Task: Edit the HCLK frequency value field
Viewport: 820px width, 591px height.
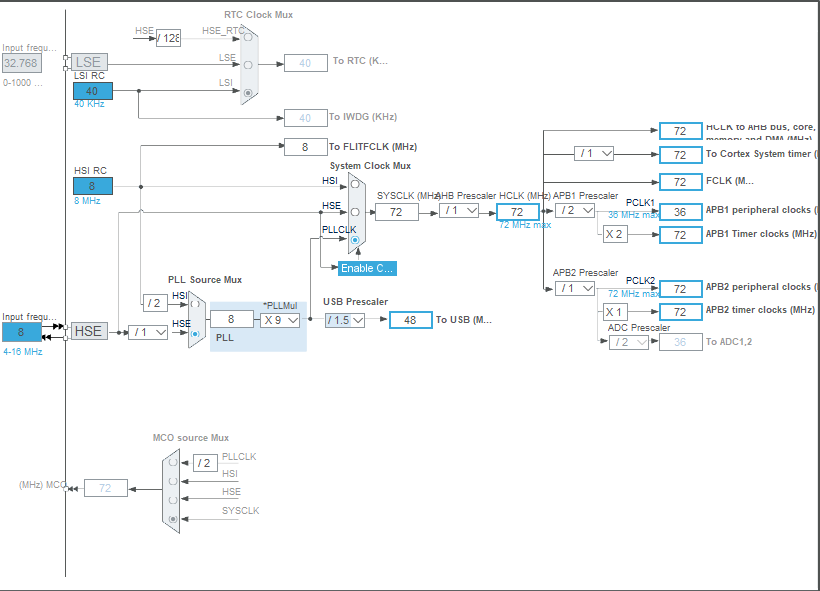Action: click(x=517, y=211)
